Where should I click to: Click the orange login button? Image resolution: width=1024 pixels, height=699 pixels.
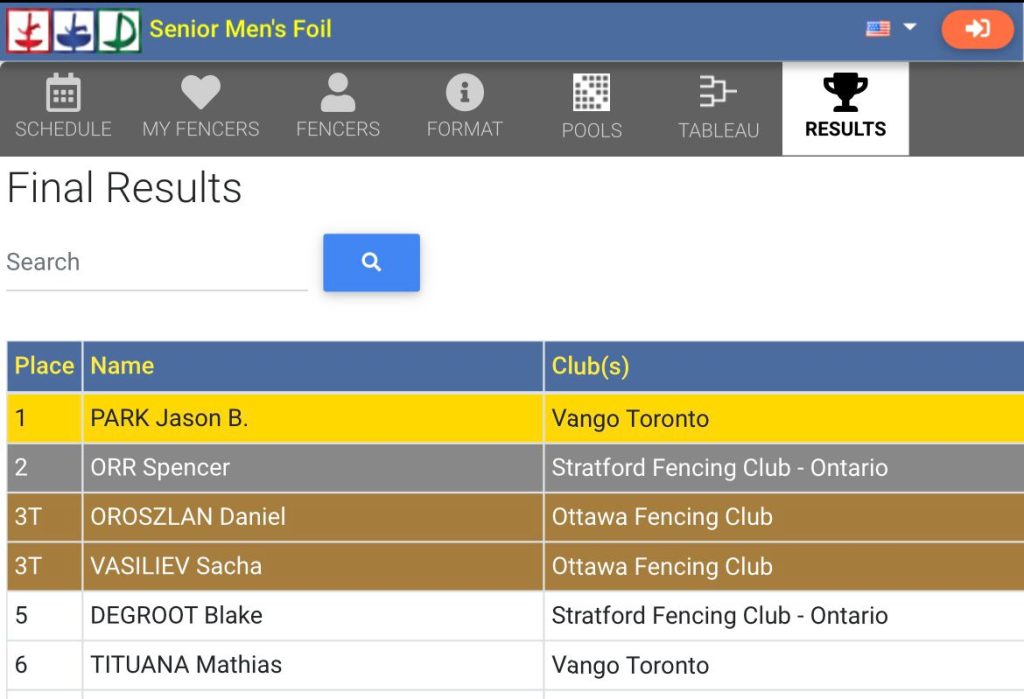977,29
